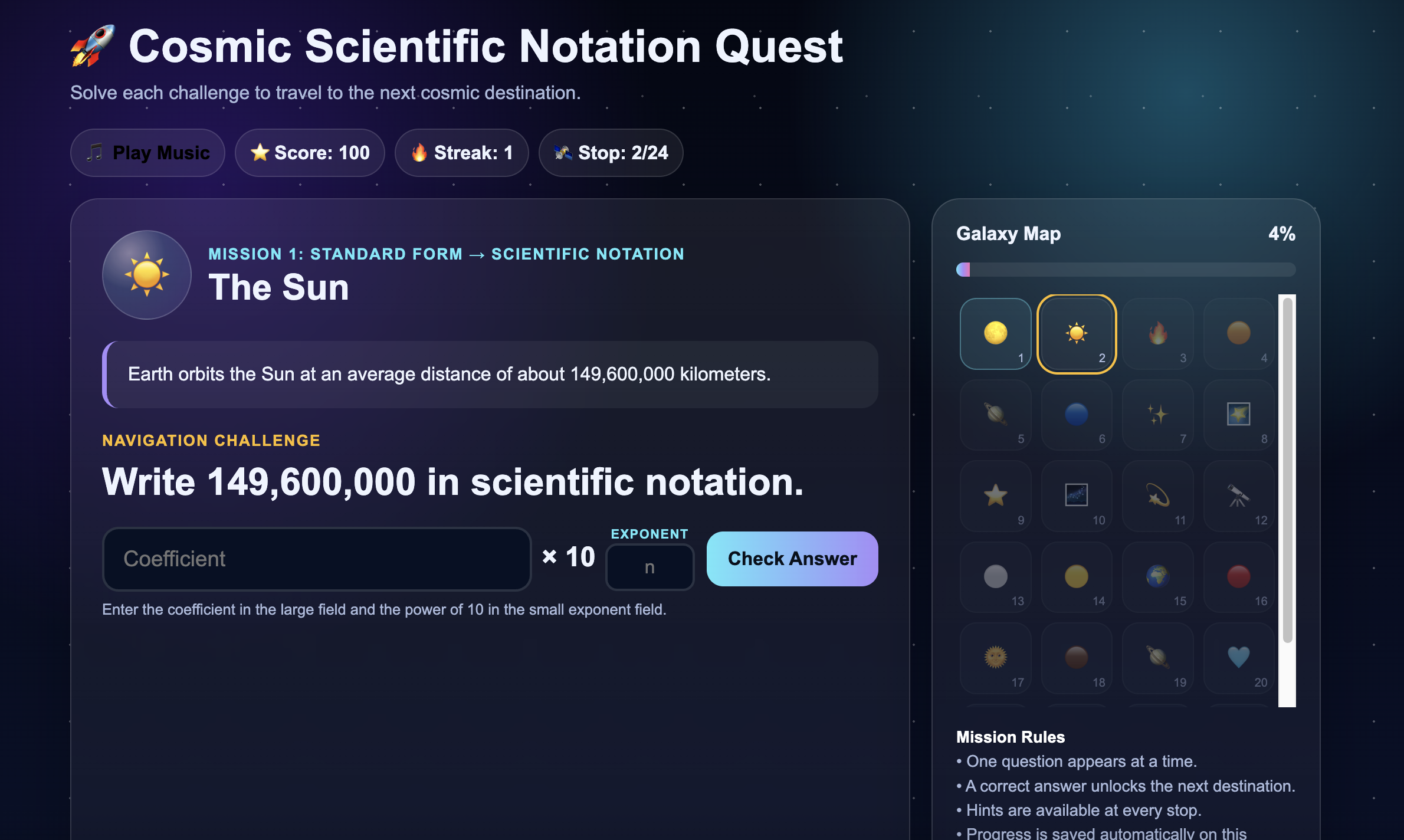
Task: Click the coefficient entry hint text
Action: click(x=384, y=609)
